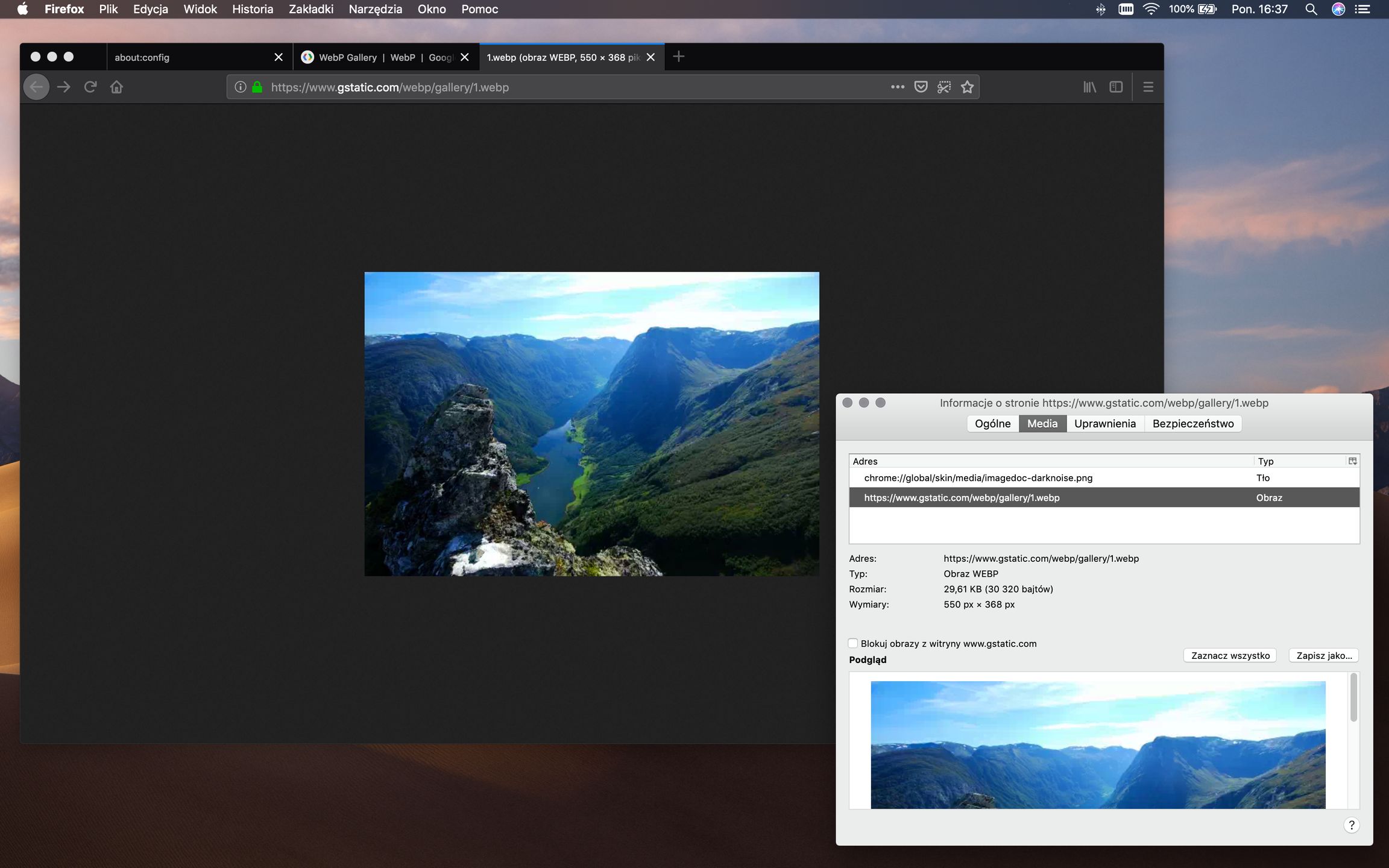Open the Historia menu
The height and width of the screenshot is (868, 1389).
pos(253,9)
